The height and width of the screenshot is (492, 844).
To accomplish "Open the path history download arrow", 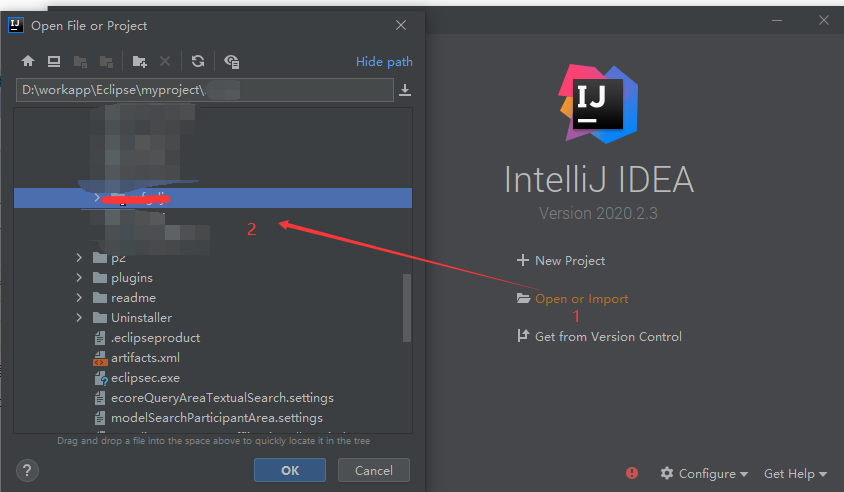I will coord(405,90).
